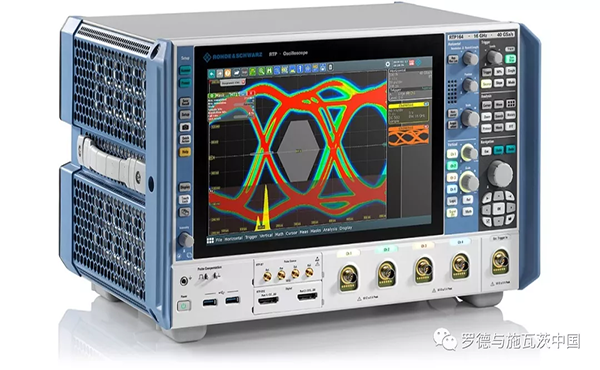Click the Slope trigger key
The height and width of the screenshot is (370, 600).
(x=499, y=83)
